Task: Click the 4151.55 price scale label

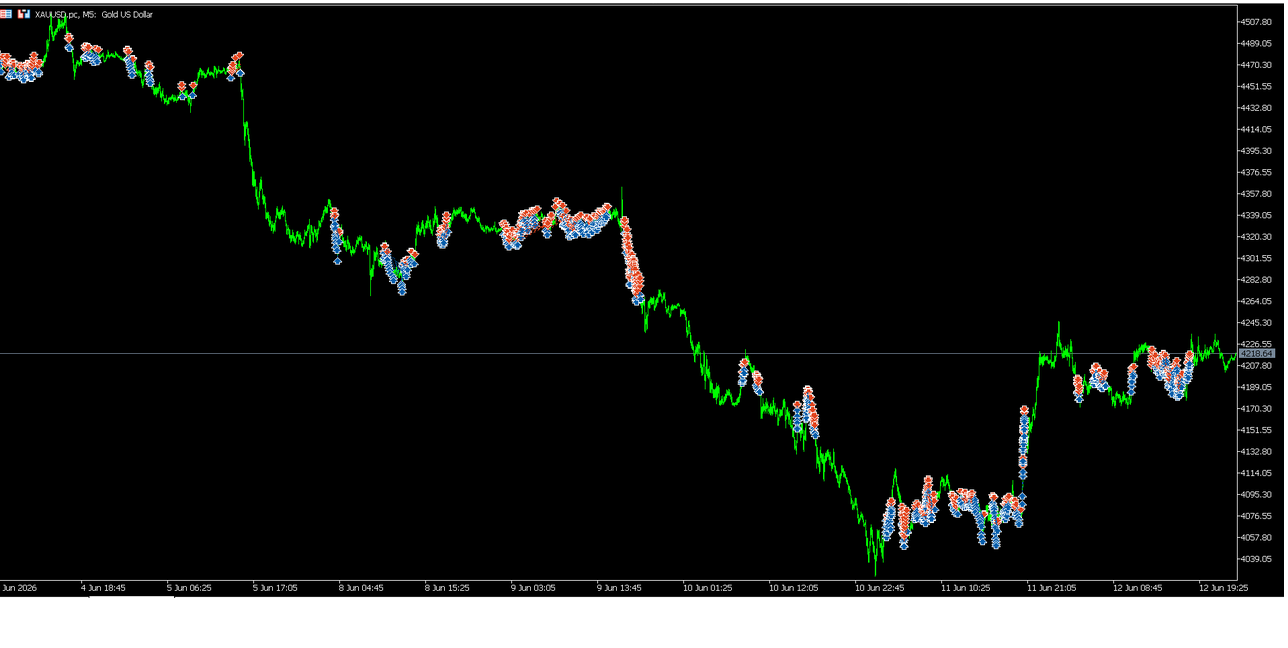Action: click(1257, 430)
